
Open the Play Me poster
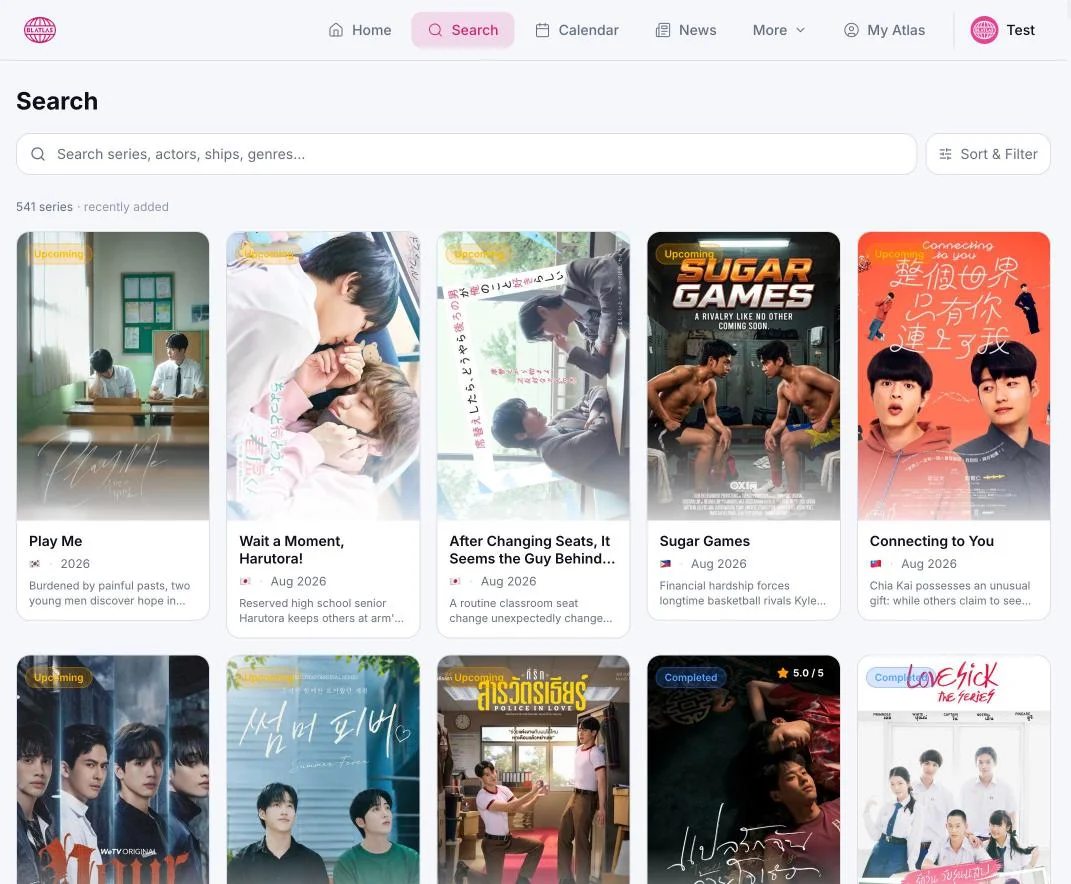pyautogui.click(x=113, y=376)
